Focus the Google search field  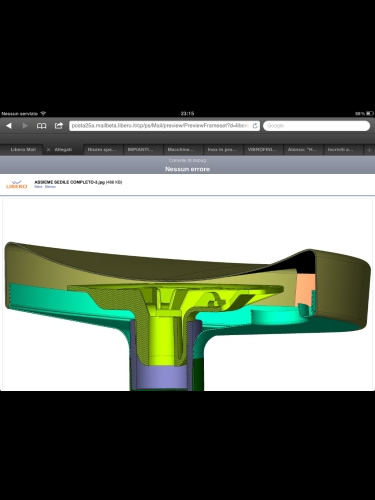point(317,126)
